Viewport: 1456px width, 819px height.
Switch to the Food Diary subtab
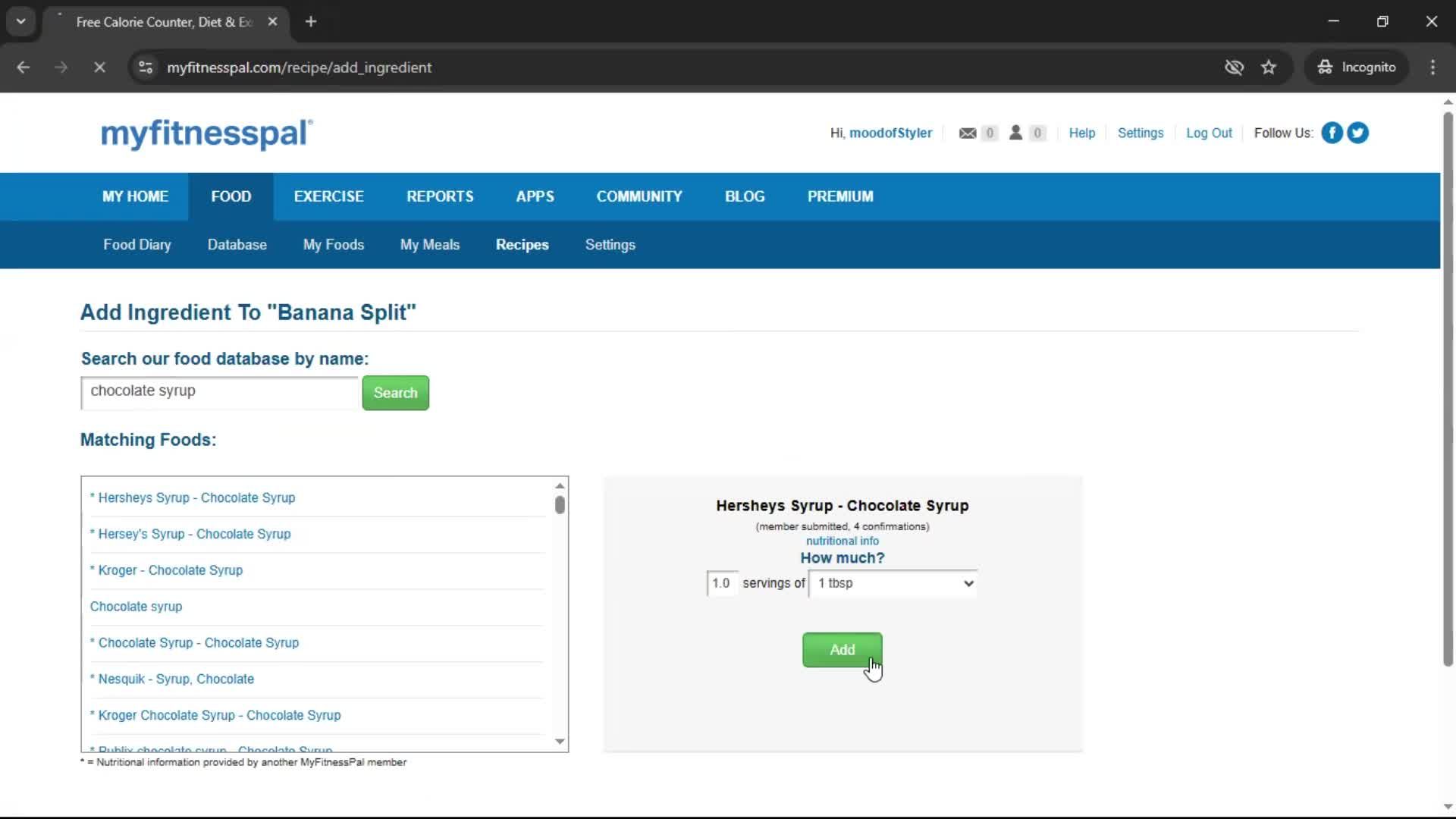click(x=137, y=245)
